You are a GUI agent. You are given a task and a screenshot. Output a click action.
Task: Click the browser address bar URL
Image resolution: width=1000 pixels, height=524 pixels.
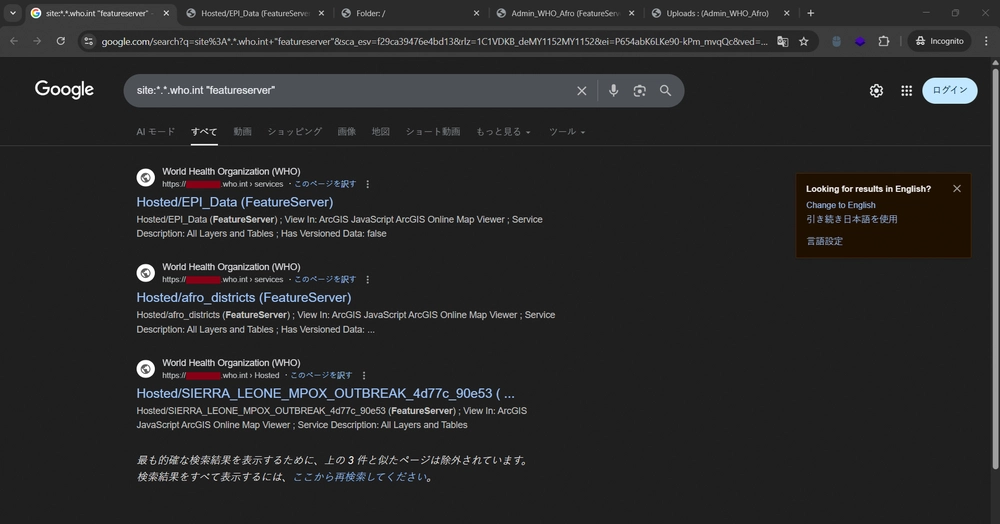click(434, 41)
